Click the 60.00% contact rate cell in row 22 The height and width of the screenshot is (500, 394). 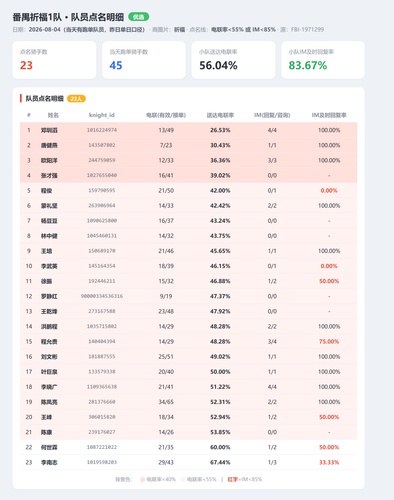click(x=220, y=447)
